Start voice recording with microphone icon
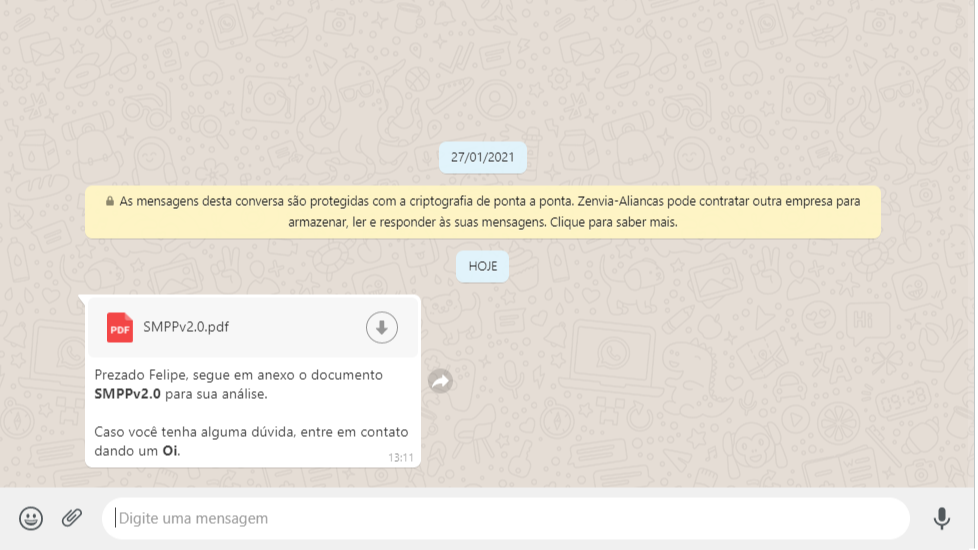978x550 pixels. pyautogui.click(x=941, y=518)
